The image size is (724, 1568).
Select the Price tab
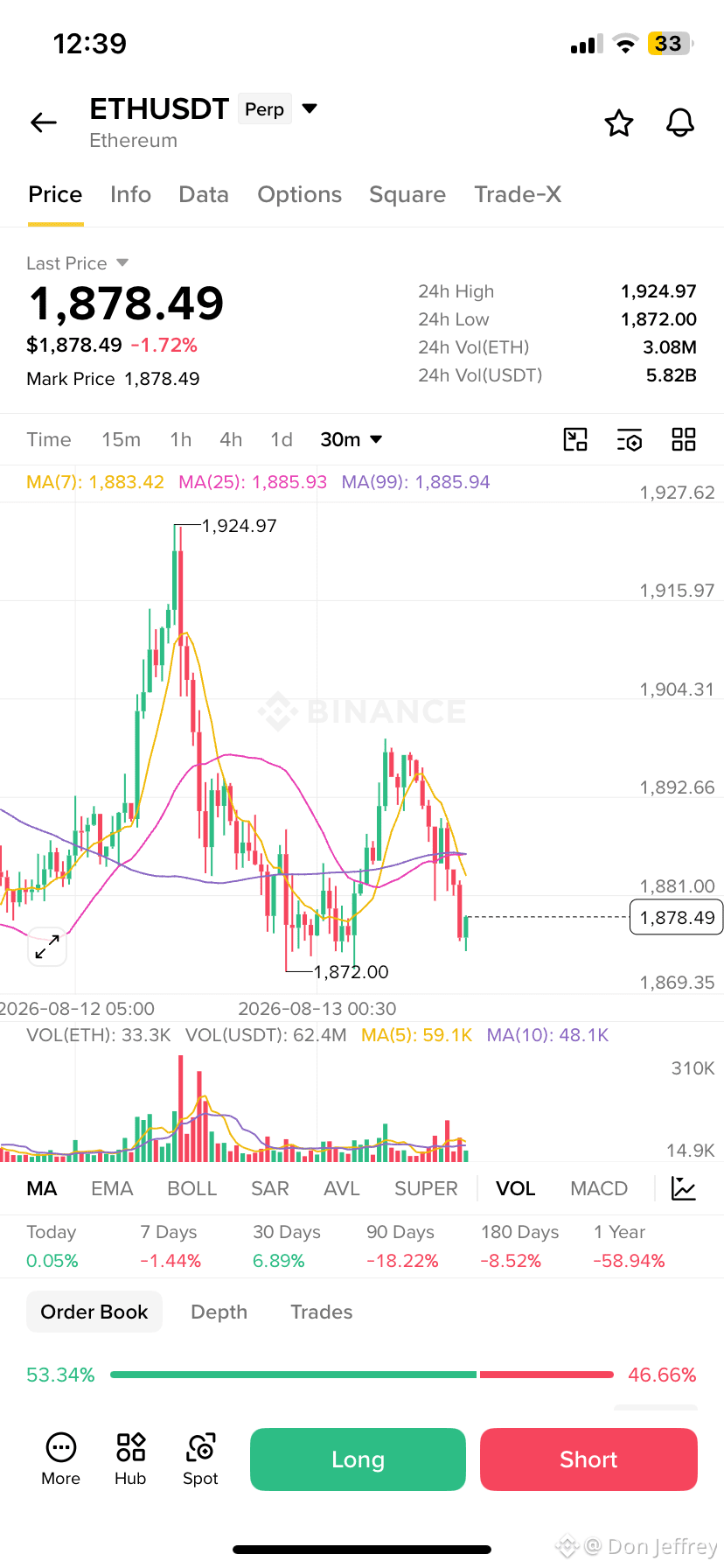coord(55,194)
